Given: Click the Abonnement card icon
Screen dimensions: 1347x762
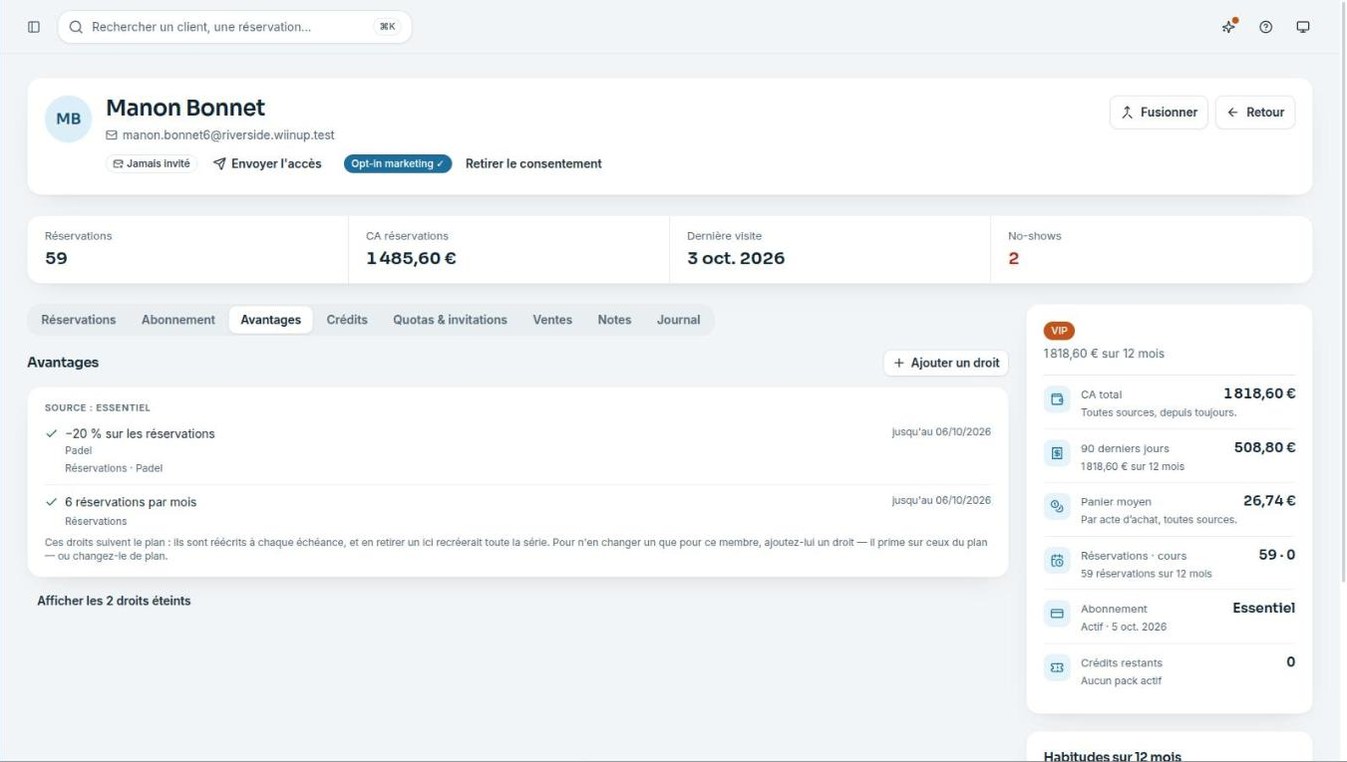Looking at the screenshot, I should (1057, 614).
